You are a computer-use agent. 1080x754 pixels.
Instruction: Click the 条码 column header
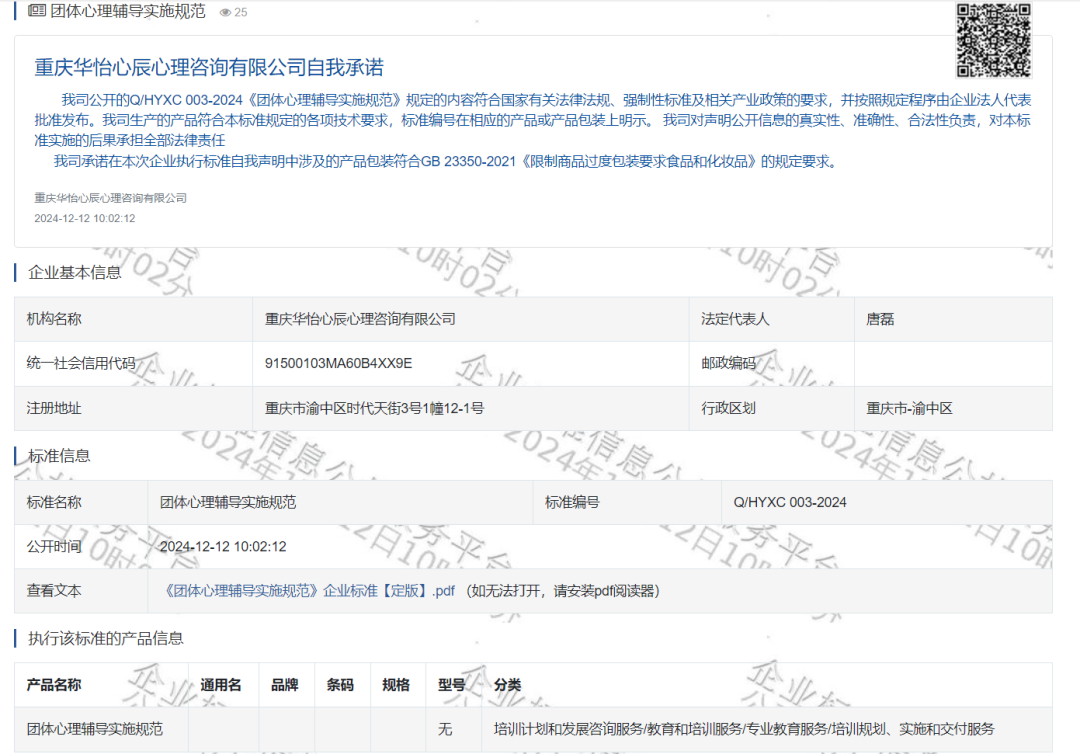pyautogui.click(x=340, y=685)
